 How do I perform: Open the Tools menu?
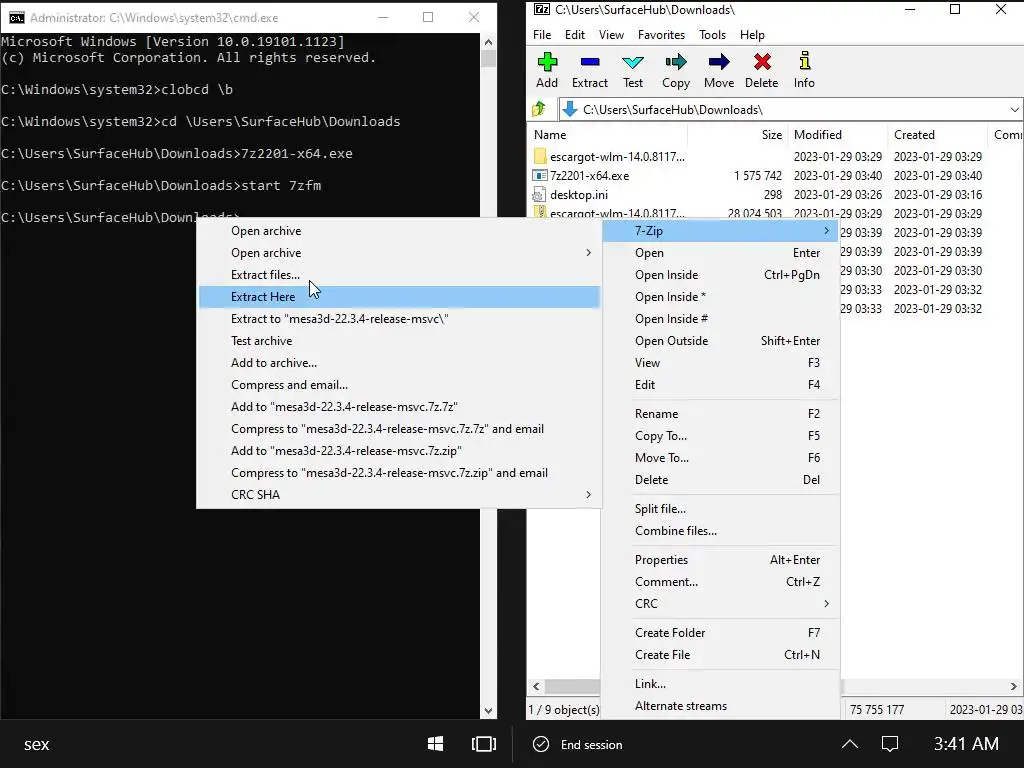point(712,35)
